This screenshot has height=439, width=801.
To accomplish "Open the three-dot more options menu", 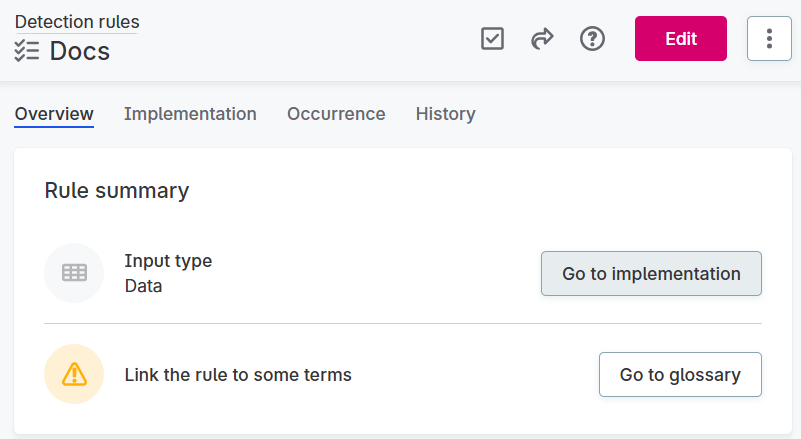I will coord(769,39).
